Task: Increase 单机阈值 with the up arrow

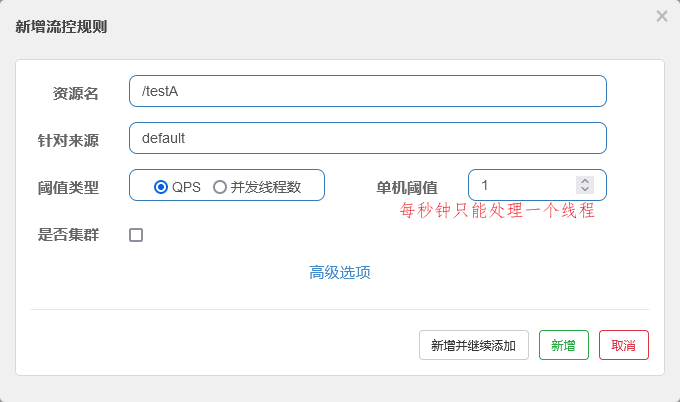Action: (x=585, y=181)
